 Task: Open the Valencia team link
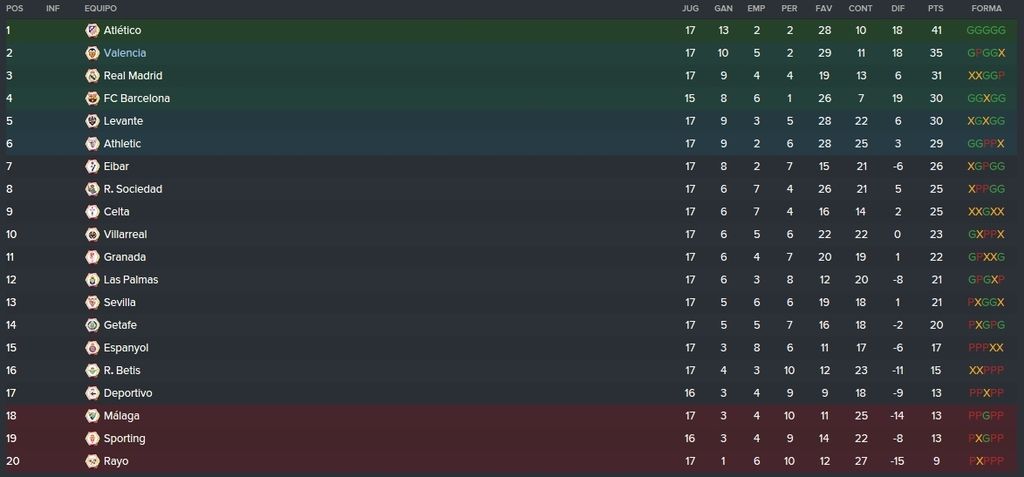(x=125, y=53)
